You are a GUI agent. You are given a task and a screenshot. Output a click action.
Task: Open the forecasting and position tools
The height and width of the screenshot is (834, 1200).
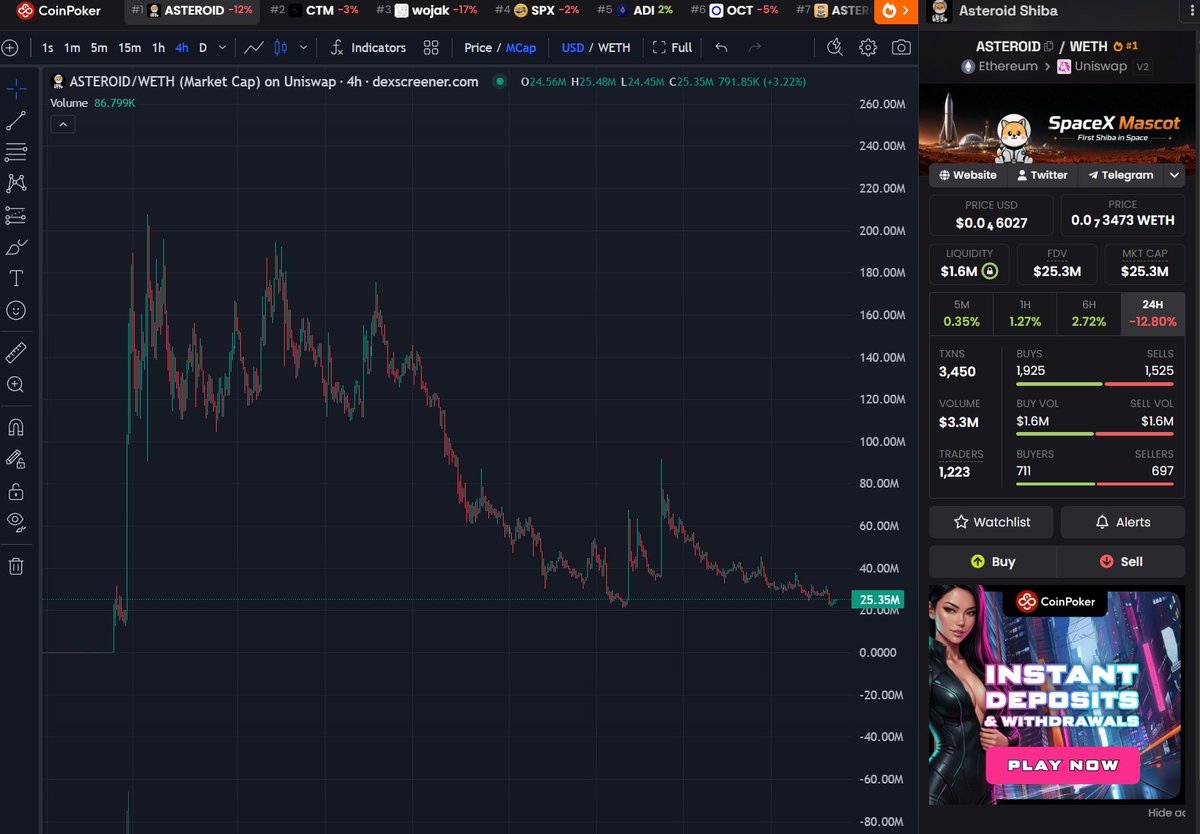click(16, 215)
